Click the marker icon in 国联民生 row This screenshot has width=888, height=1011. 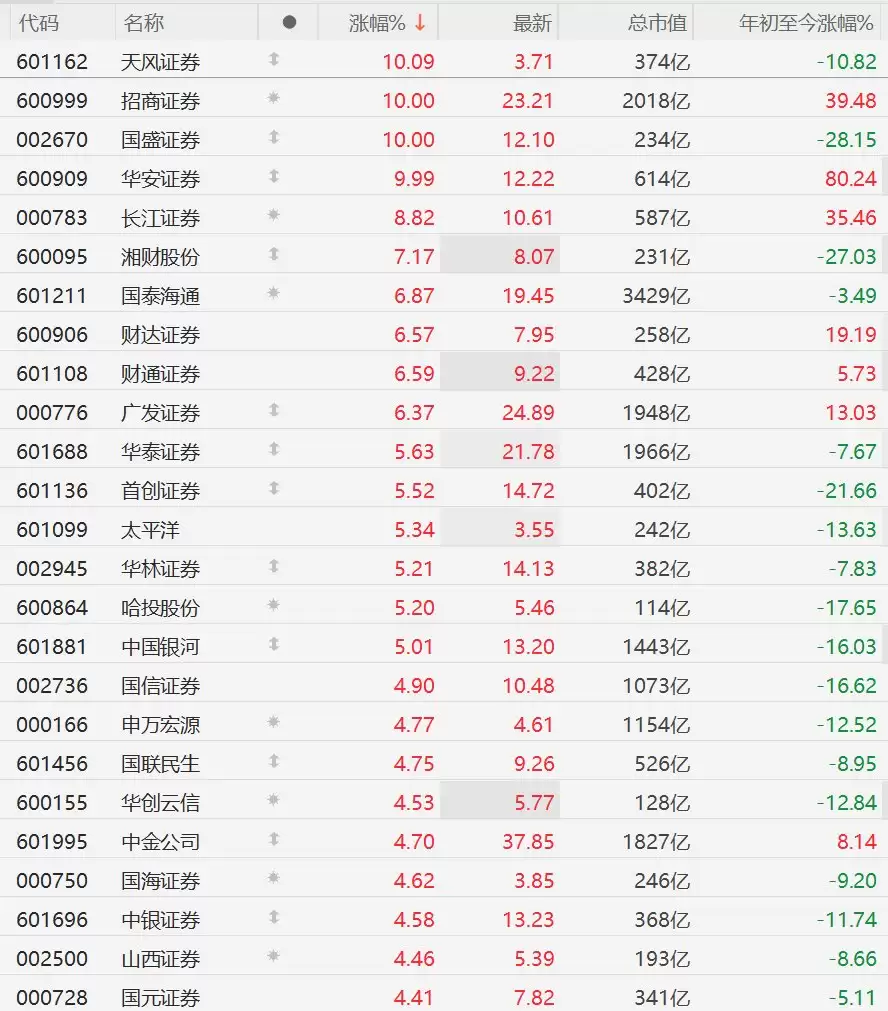tap(274, 761)
